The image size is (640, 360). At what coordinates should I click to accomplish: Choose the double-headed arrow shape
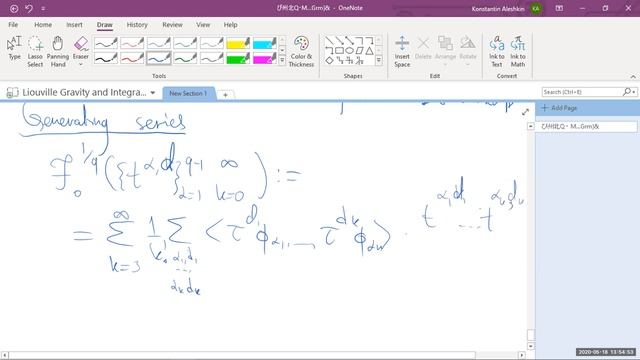(x=349, y=40)
